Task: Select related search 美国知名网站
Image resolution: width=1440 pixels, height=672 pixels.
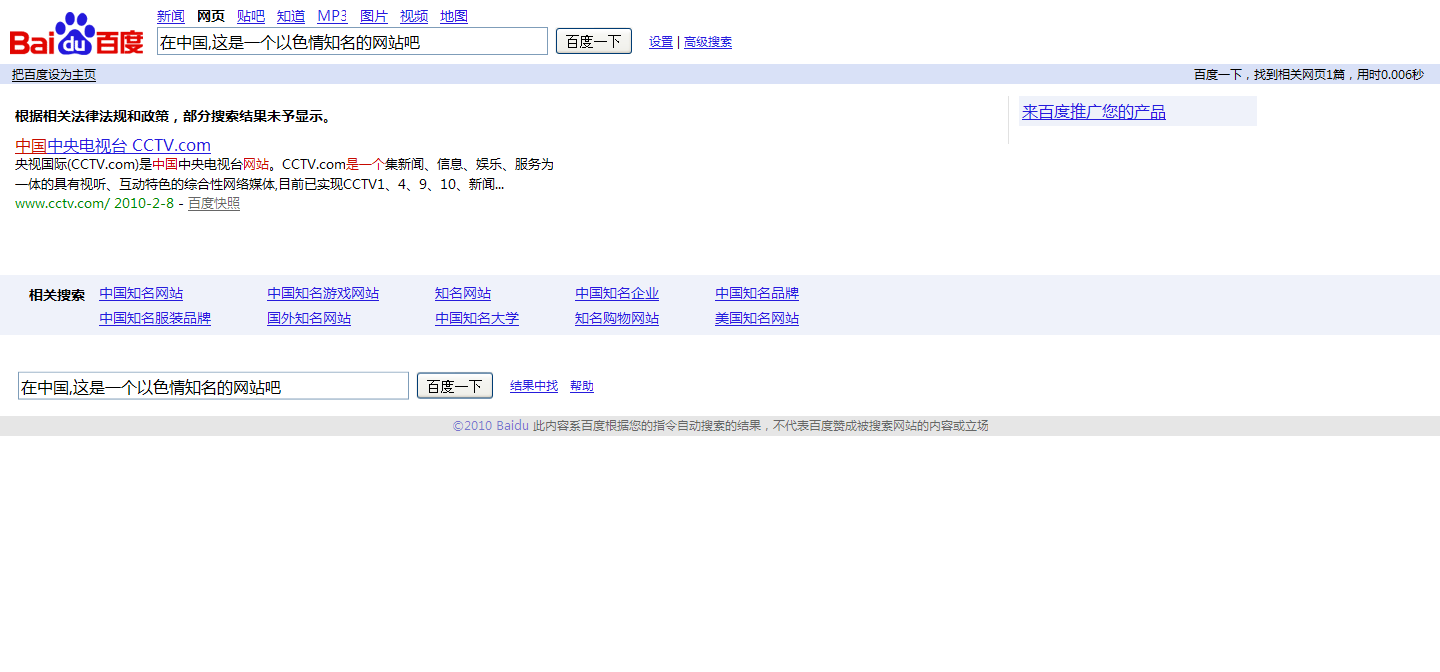Action: click(x=757, y=318)
